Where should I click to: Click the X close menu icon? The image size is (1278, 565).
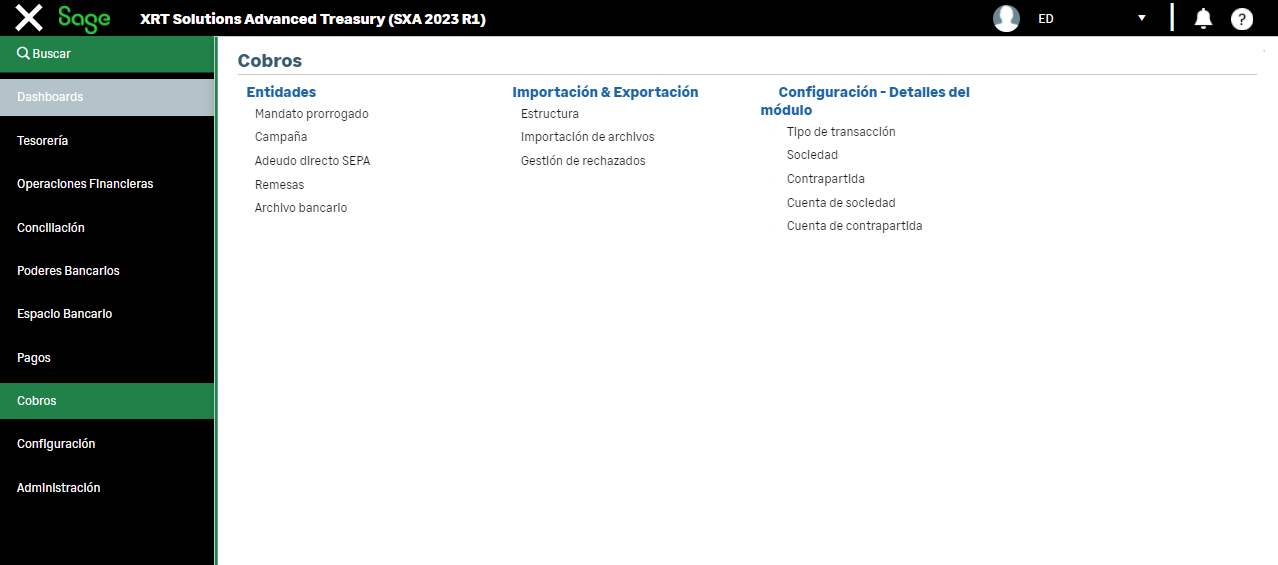tap(29, 18)
